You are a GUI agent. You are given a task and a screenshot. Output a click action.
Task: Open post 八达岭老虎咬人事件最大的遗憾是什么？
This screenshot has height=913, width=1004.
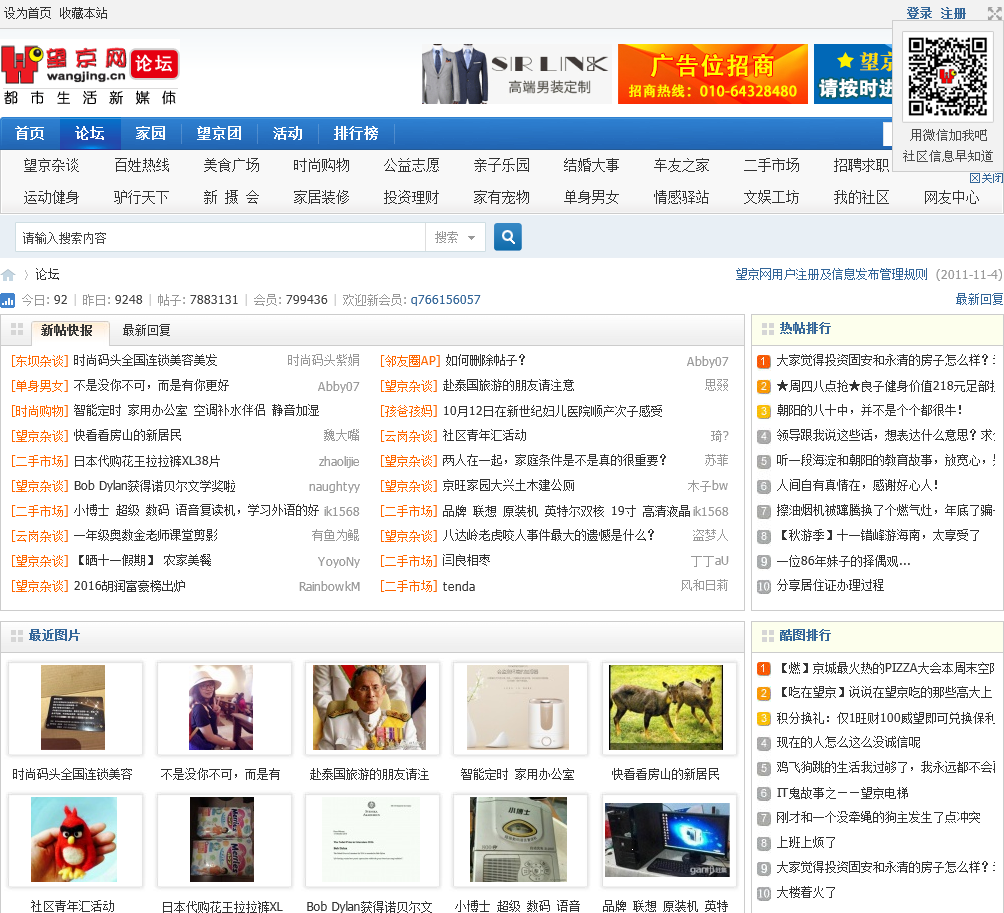coord(548,536)
